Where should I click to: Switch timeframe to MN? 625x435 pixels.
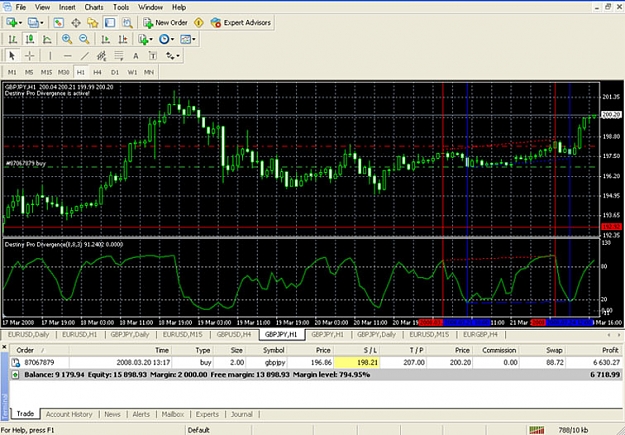(149, 72)
